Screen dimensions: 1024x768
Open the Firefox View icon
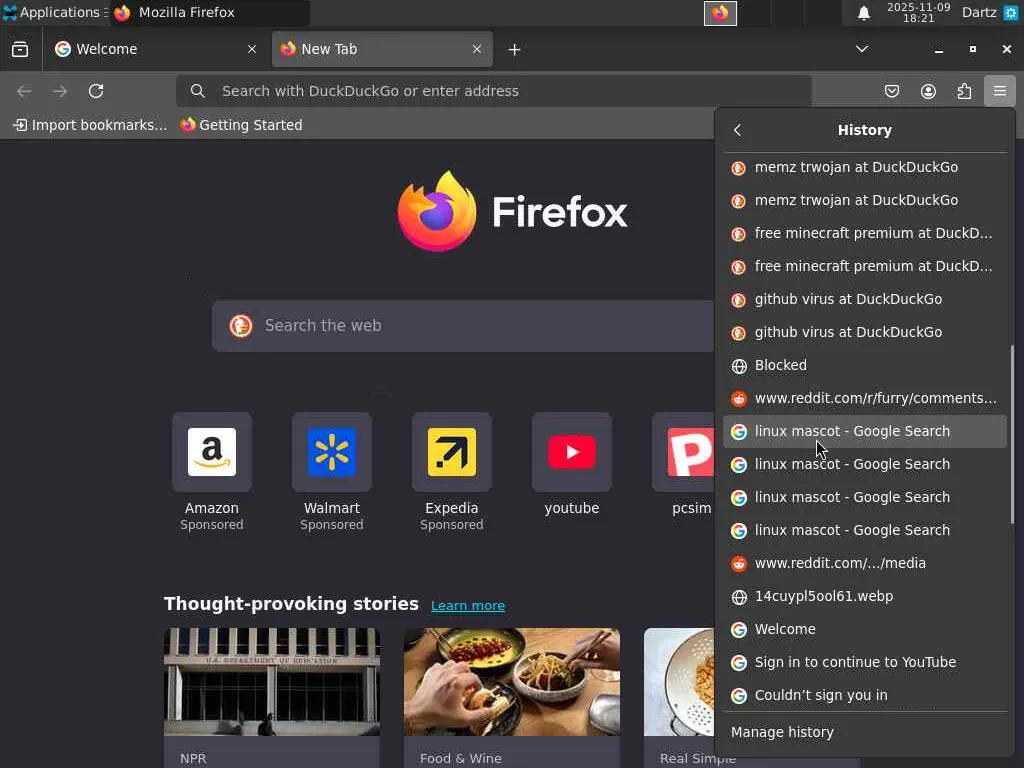[20, 50]
